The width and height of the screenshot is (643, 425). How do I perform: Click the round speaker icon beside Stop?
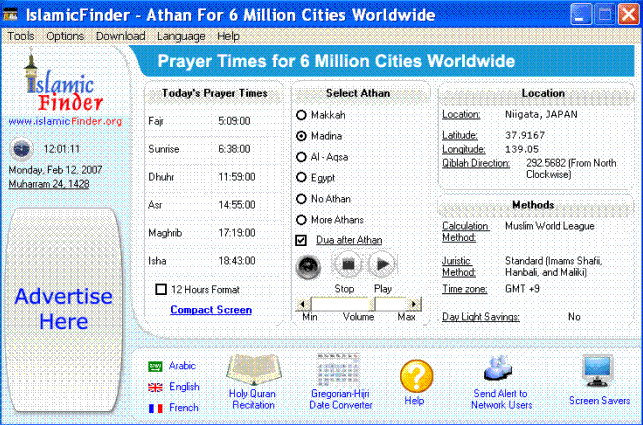(x=308, y=267)
